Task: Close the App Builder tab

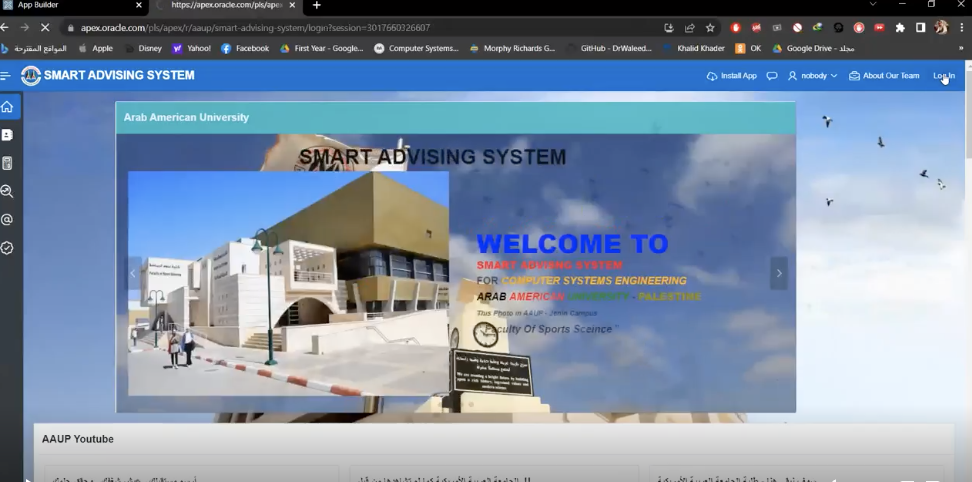Action: (x=139, y=6)
